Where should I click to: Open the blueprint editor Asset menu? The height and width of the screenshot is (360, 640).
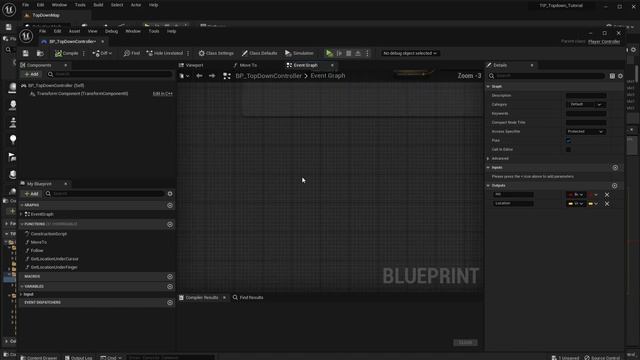[x=74, y=31]
